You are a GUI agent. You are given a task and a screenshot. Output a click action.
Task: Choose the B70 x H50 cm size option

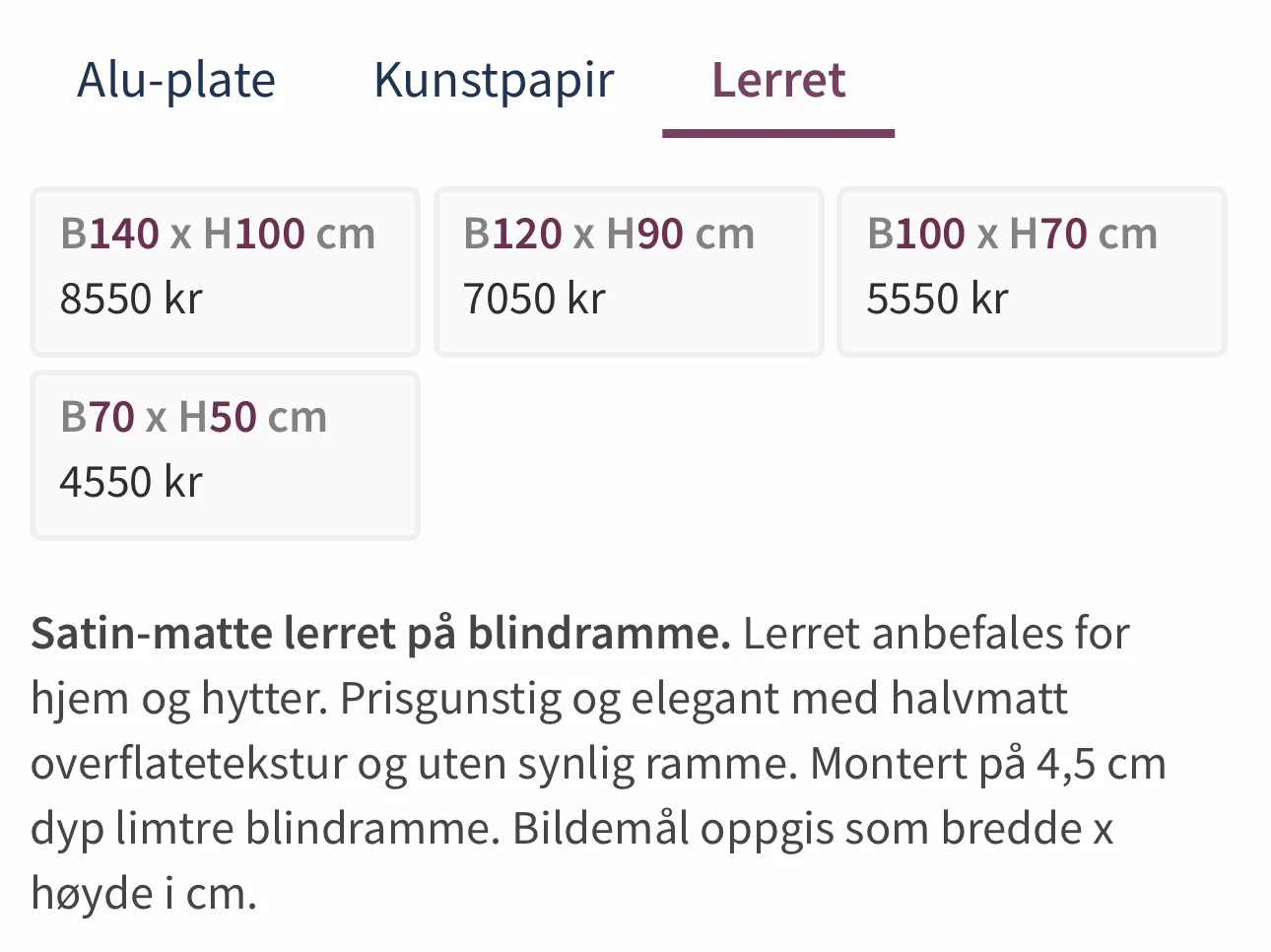(x=225, y=454)
